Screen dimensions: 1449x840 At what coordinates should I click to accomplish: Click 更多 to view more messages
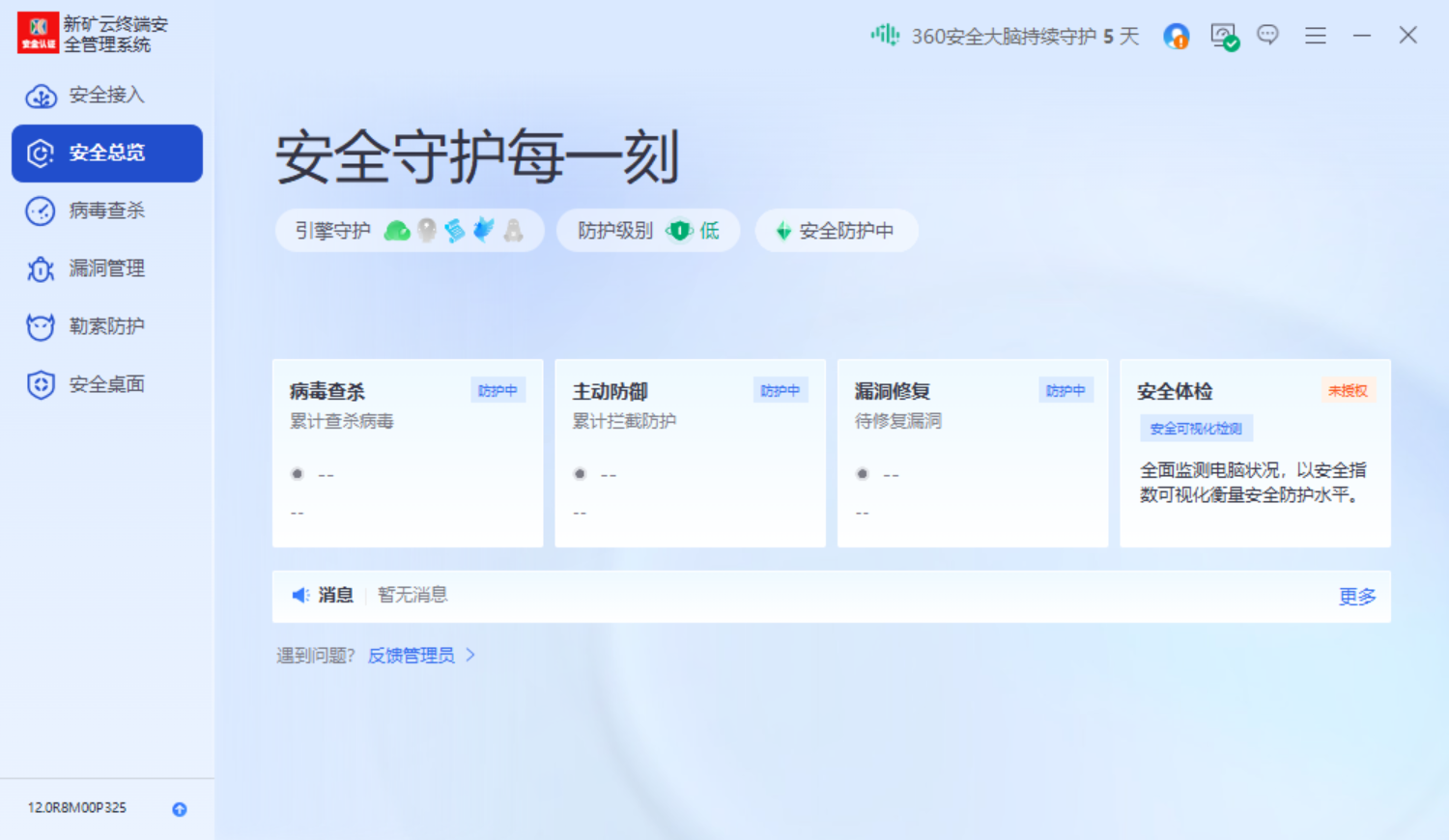(x=1356, y=597)
